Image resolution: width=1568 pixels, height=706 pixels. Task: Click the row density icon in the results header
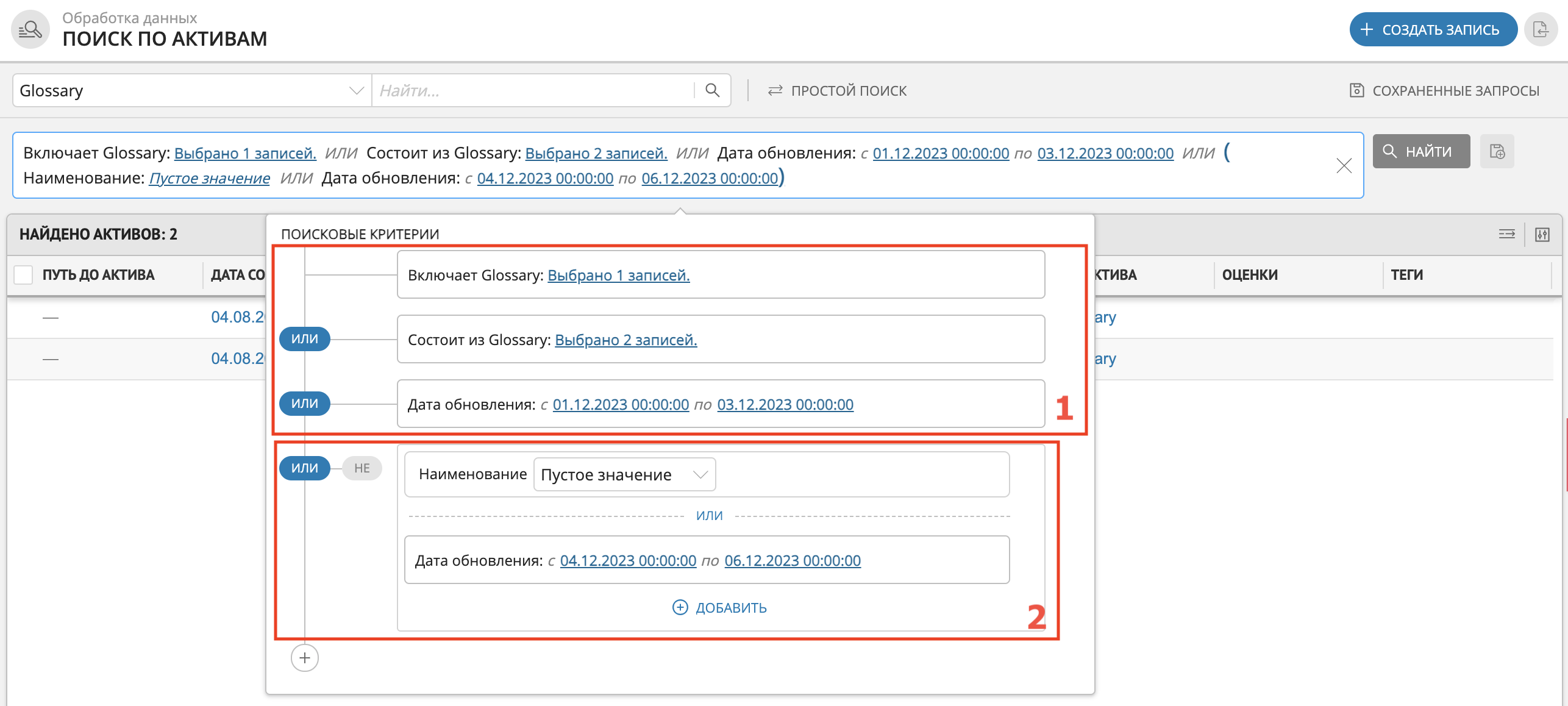(x=1507, y=234)
